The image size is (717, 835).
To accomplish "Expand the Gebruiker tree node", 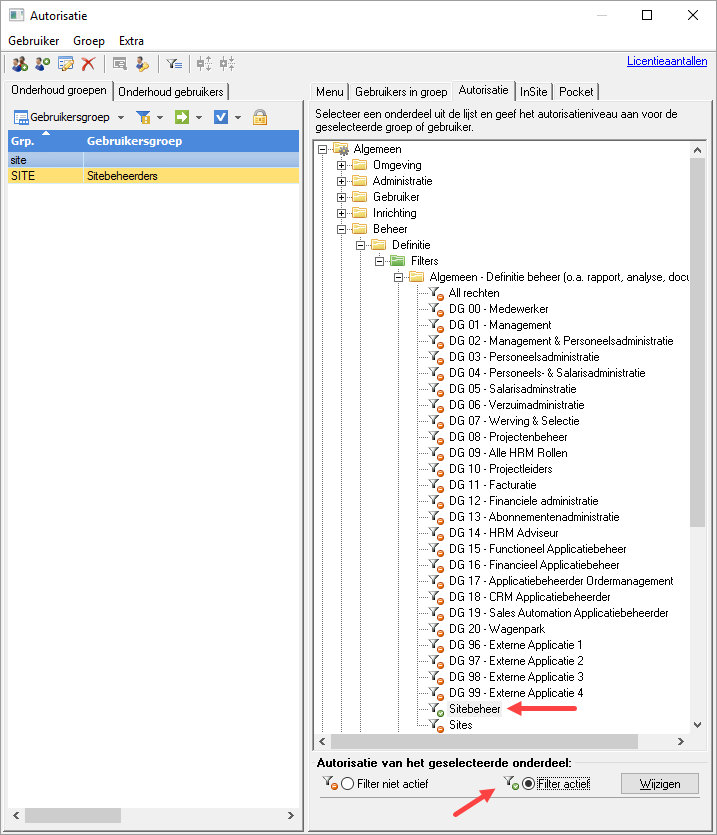I will click(x=341, y=198).
